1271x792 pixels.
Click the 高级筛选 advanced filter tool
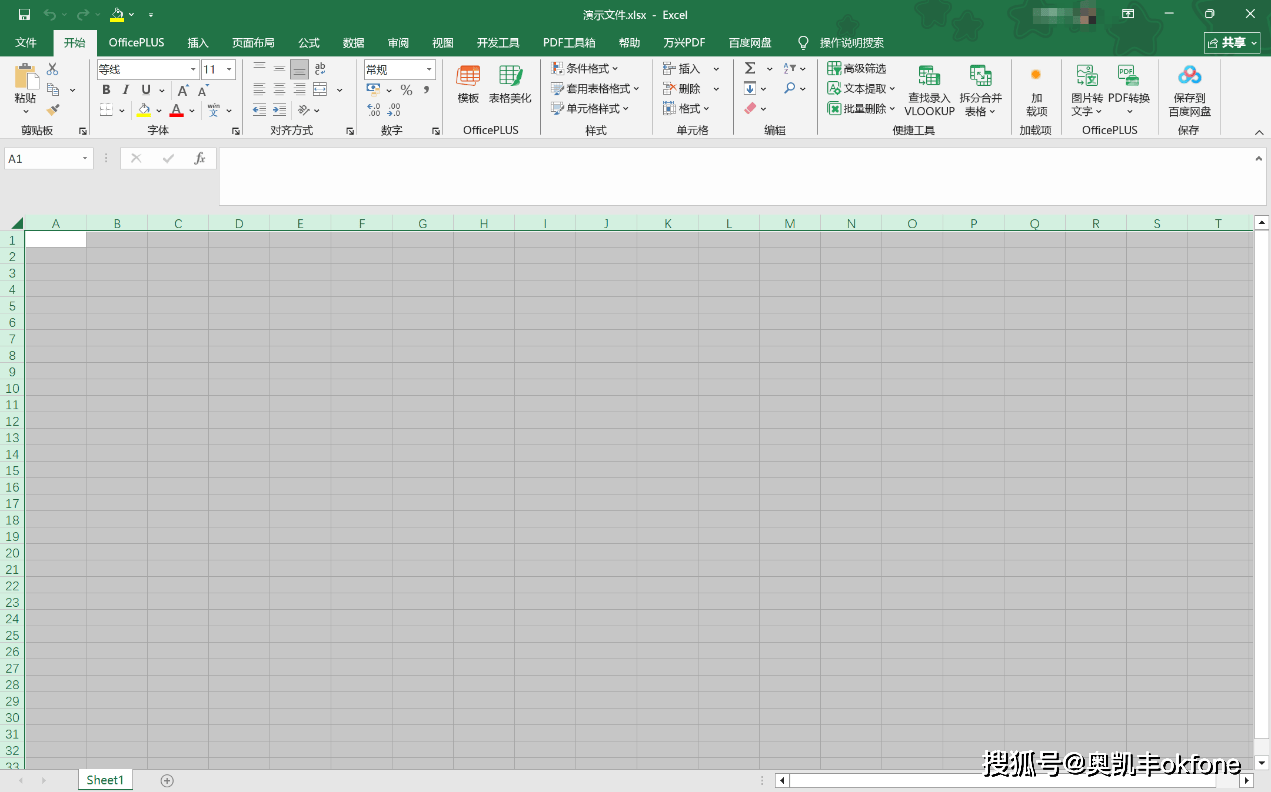[x=857, y=69]
